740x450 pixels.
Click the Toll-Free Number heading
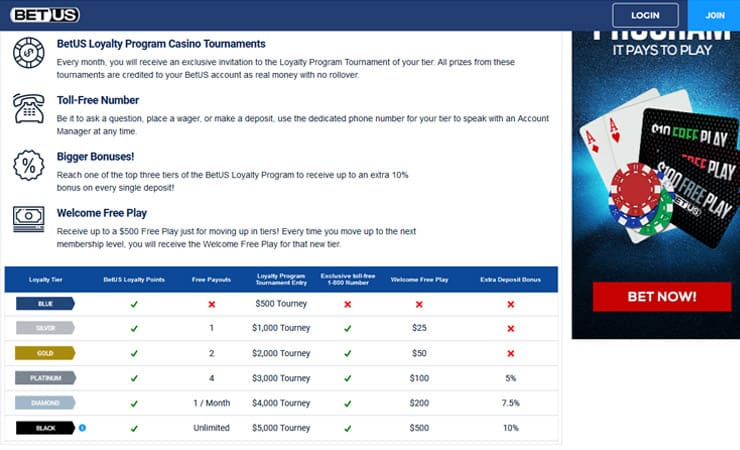[x=98, y=100]
